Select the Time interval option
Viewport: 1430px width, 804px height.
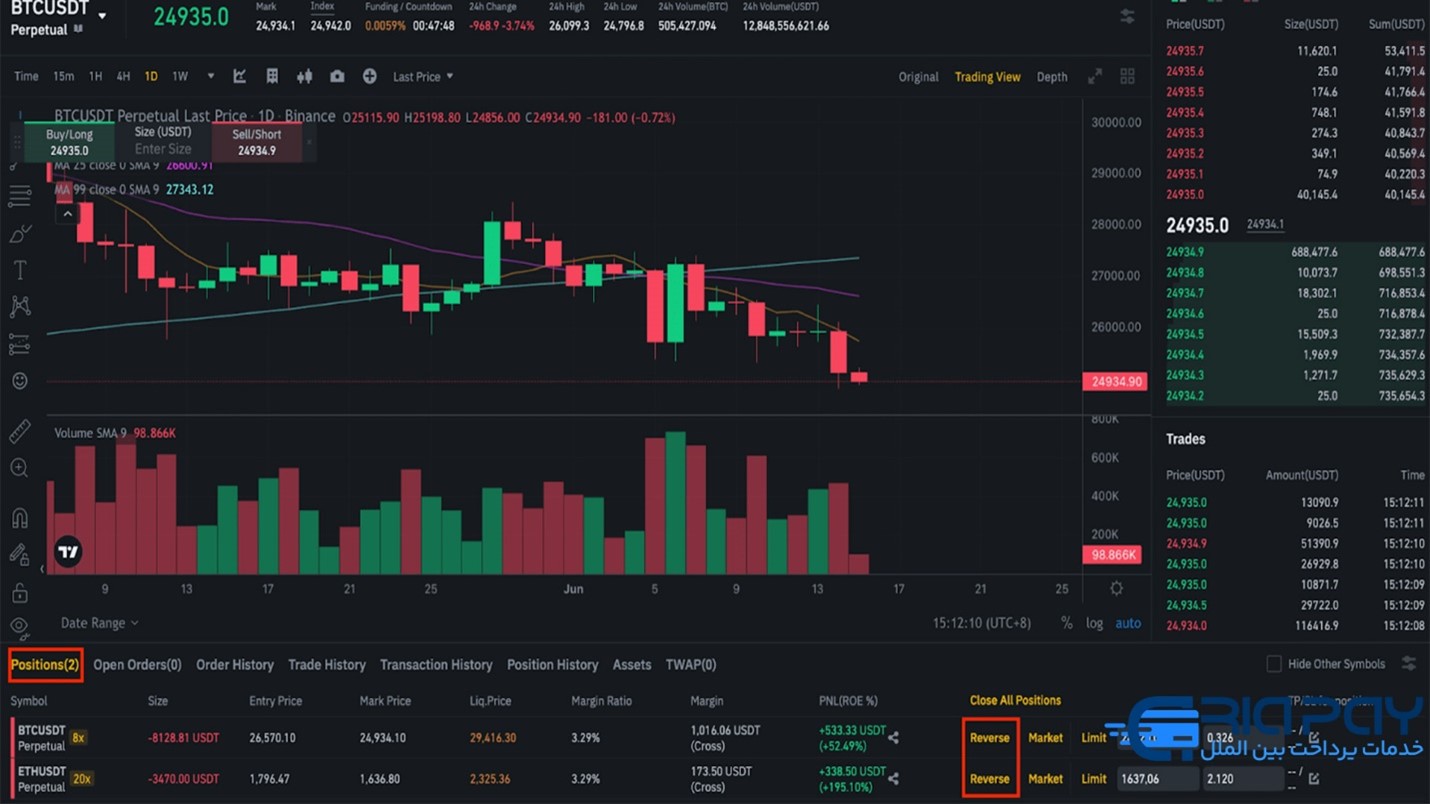pyautogui.click(x=26, y=76)
